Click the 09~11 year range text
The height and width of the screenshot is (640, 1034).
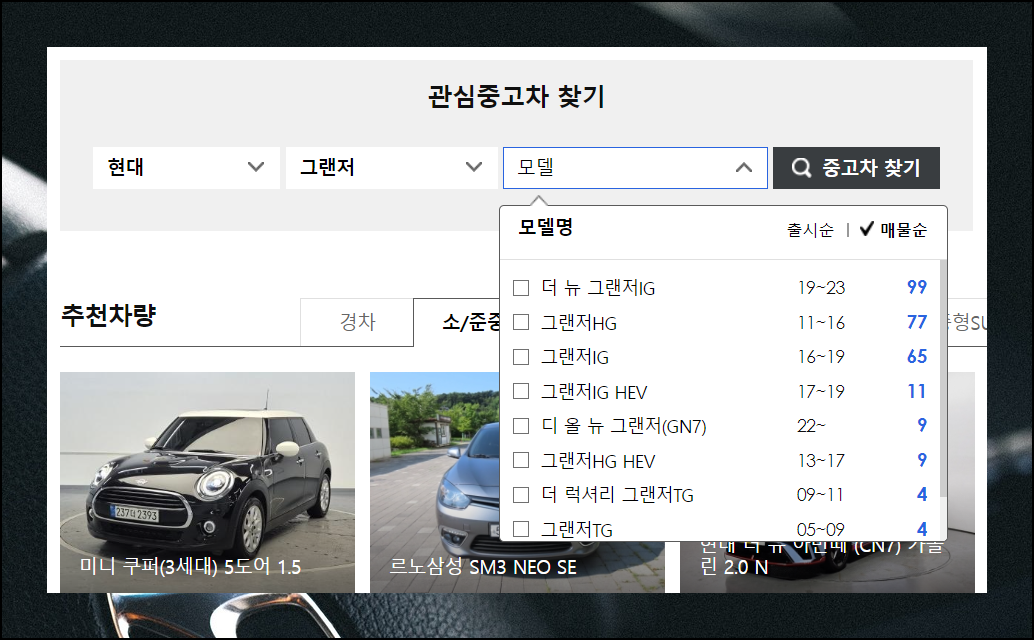(821, 494)
